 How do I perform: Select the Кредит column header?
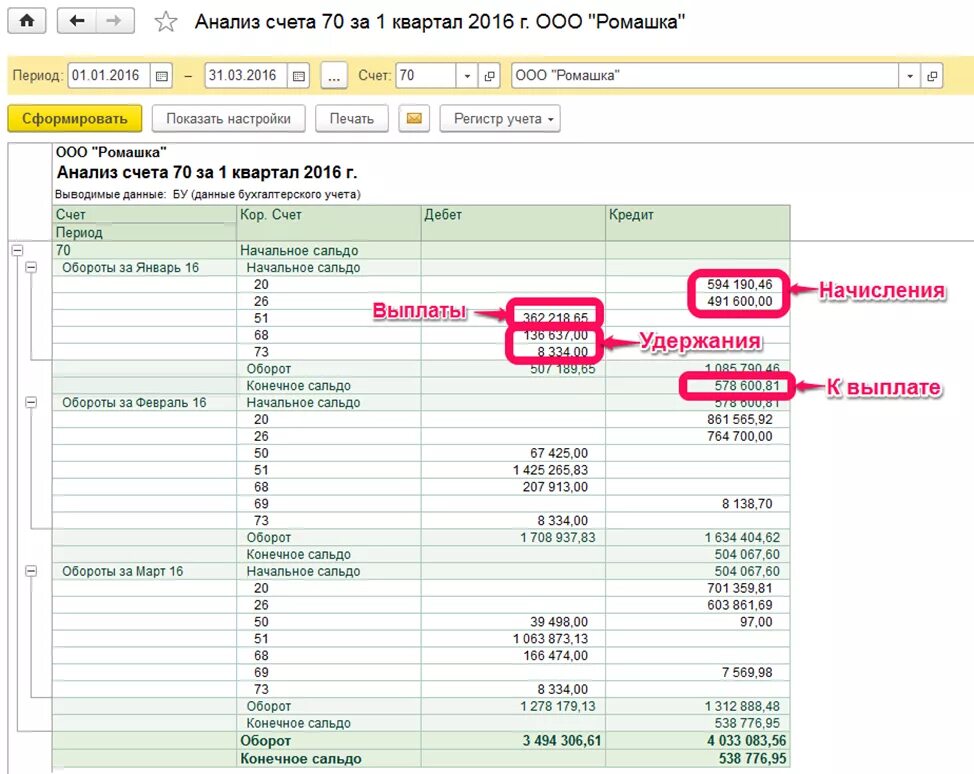pyautogui.click(x=698, y=223)
